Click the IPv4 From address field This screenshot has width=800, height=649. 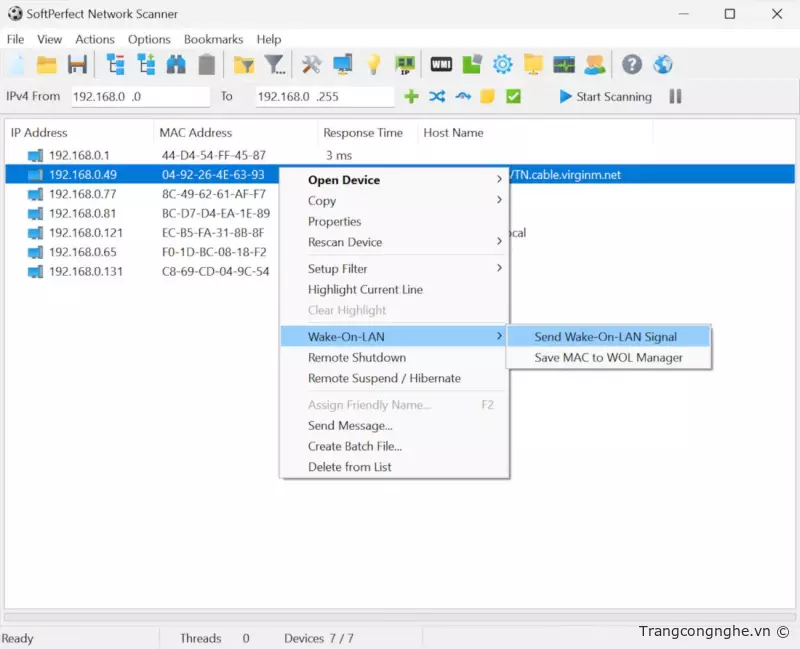140,97
